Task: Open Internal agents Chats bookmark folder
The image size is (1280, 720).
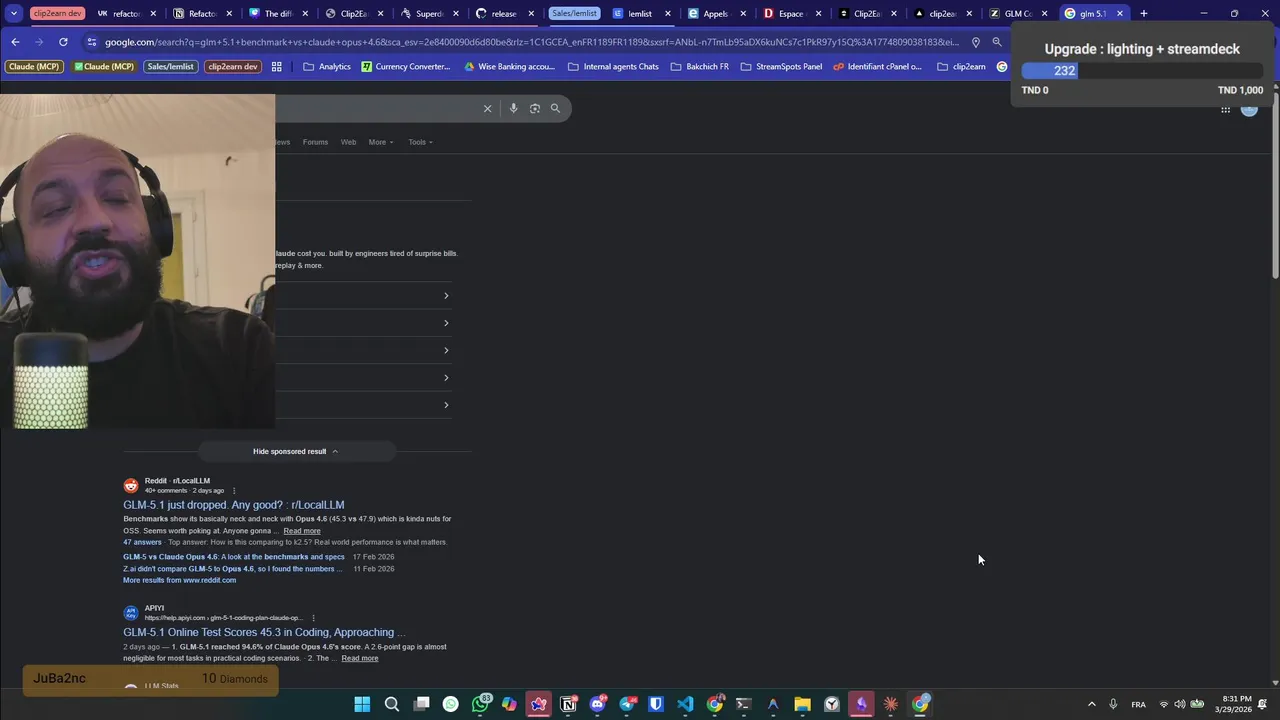Action: (x=613, y=67)
